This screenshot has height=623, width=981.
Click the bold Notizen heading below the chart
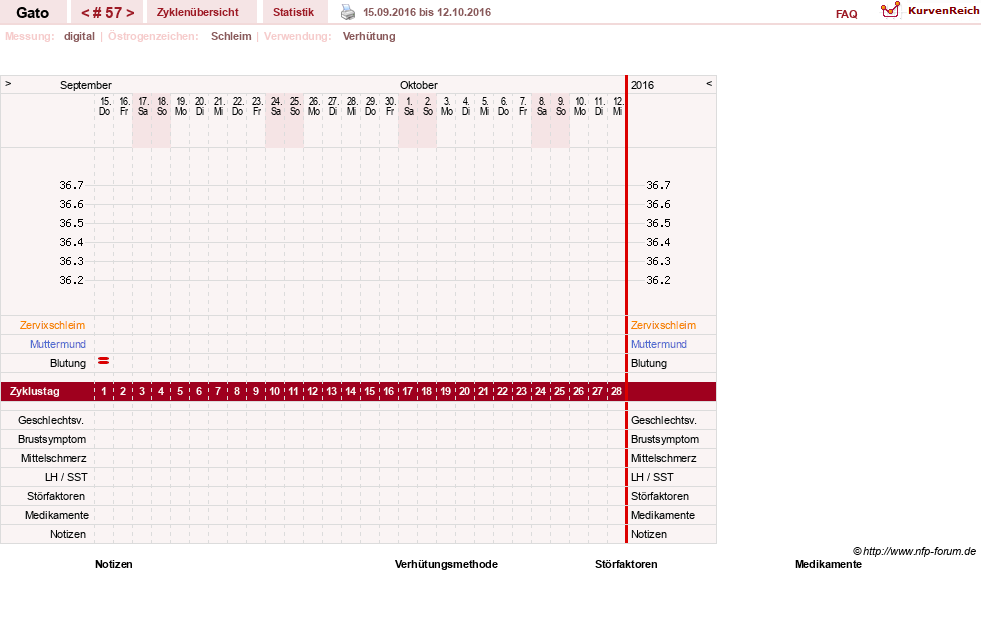pyautogui.click(x=114, y=564)
